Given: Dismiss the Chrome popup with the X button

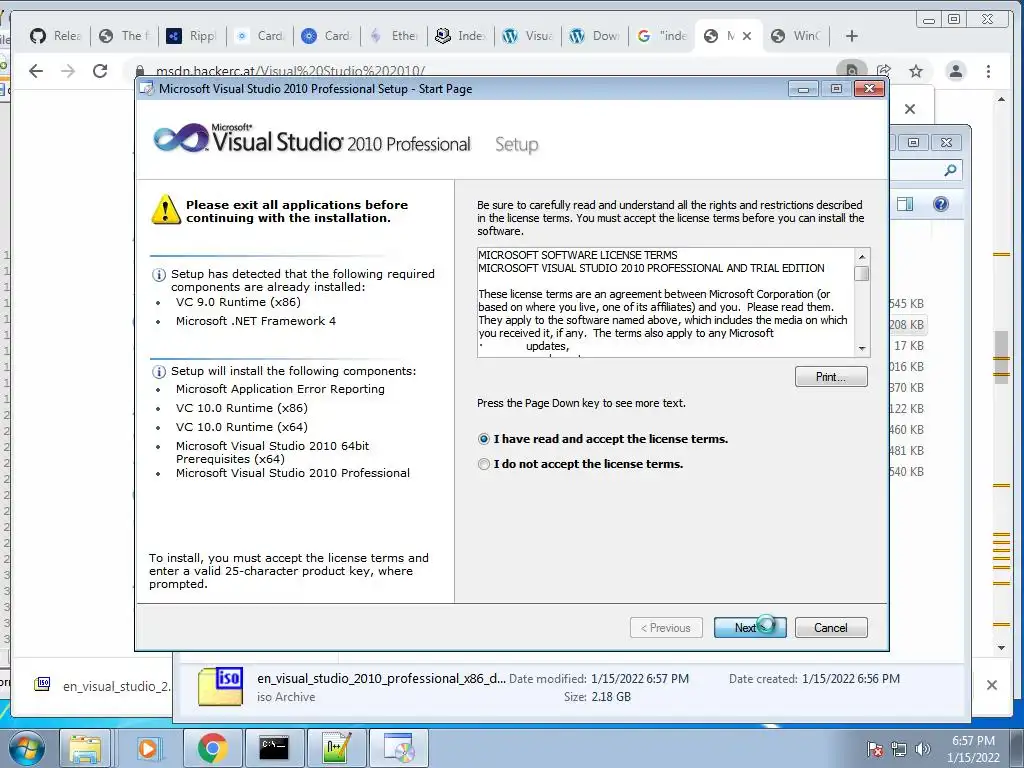Looking at the screenshot, I should click(x=910, y=109).
